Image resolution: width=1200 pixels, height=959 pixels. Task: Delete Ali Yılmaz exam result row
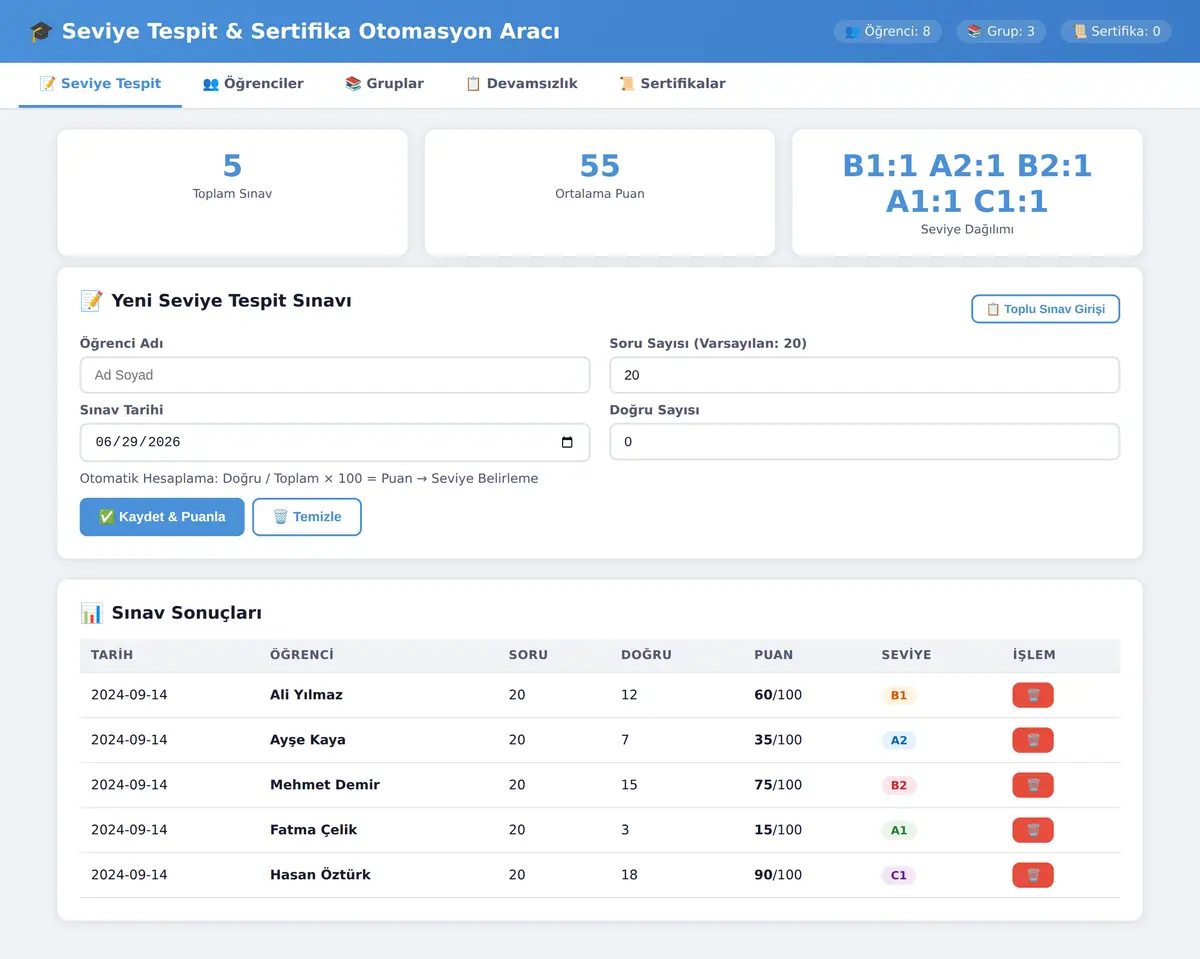(1032, 695)
